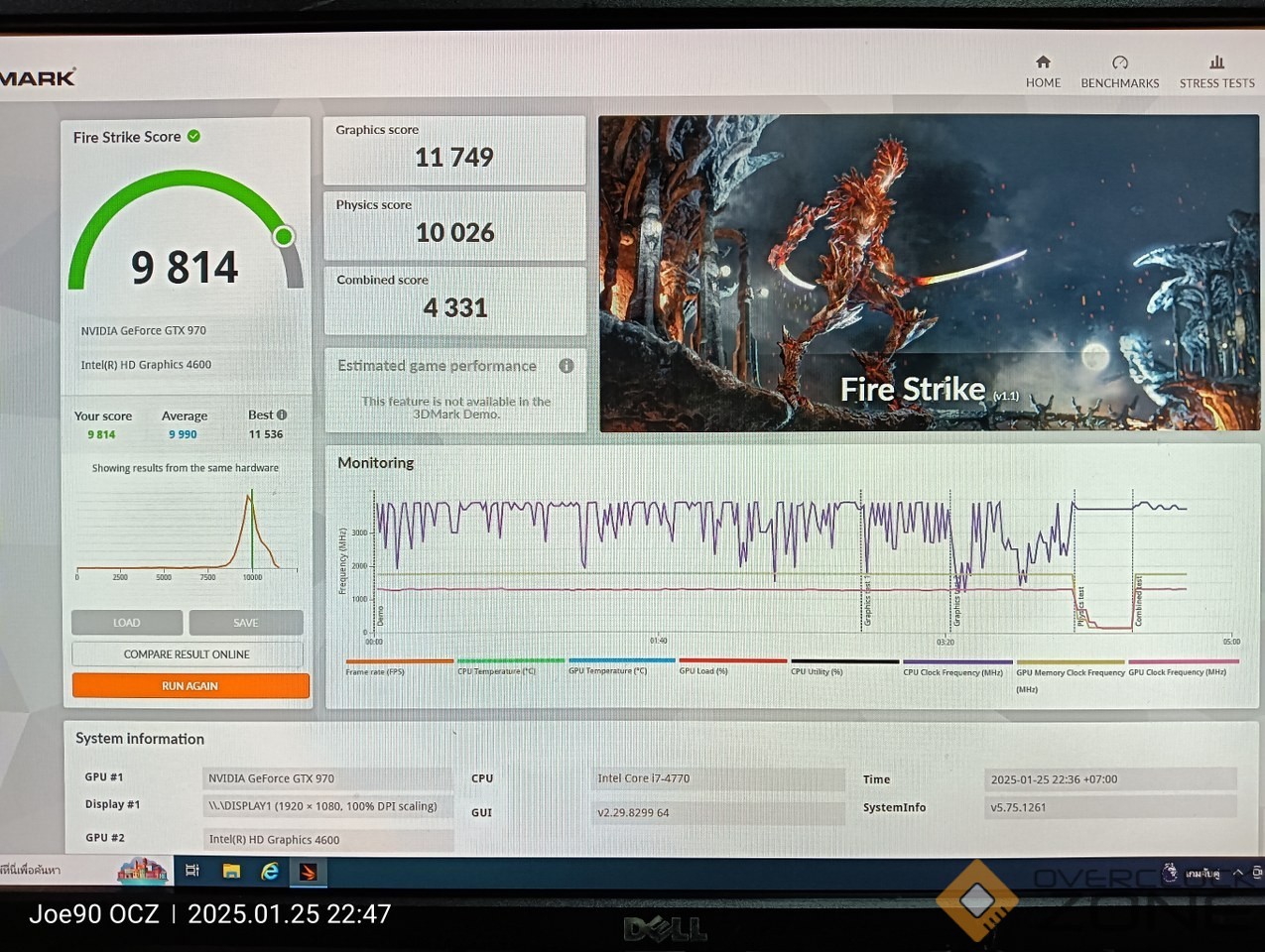The width and height of the screenshot is (1265, 952).
Task: Click the System information heading
Action: [x=140, y=739]
